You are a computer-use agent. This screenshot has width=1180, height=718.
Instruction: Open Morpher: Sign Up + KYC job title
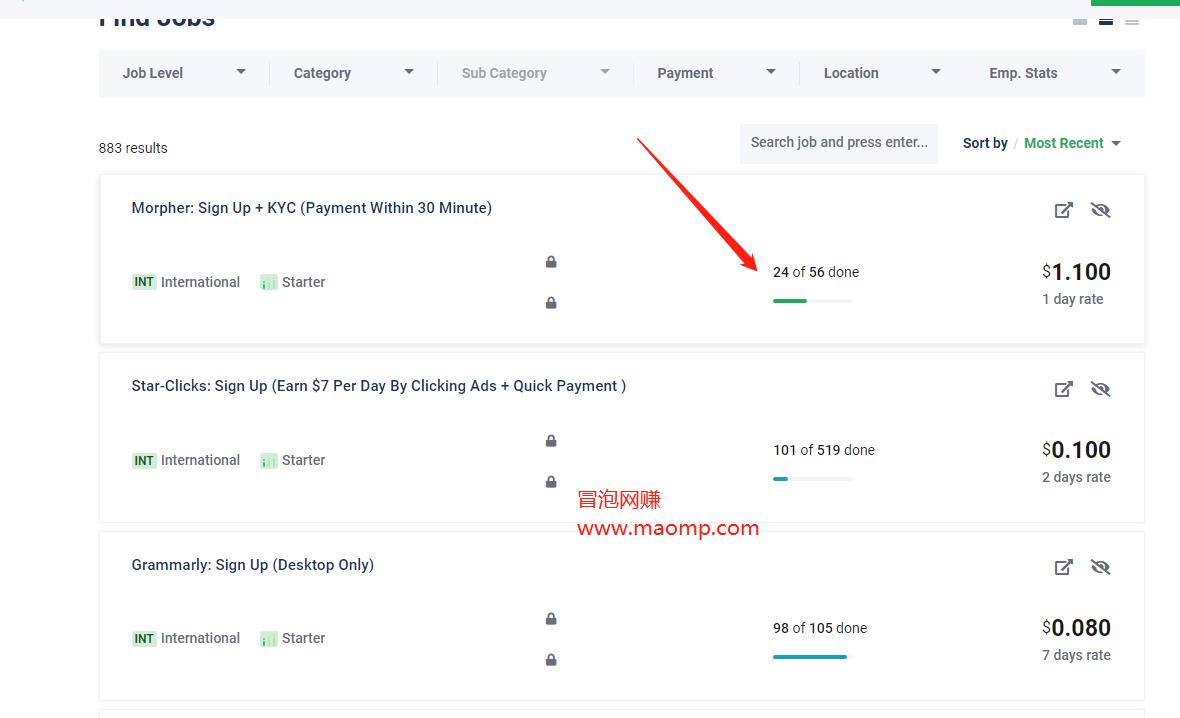311,208
